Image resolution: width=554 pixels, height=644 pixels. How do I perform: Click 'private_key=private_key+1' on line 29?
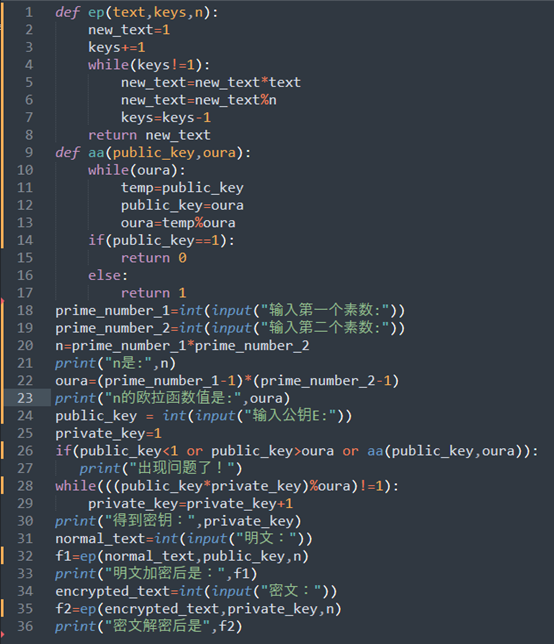click(191, 504)
